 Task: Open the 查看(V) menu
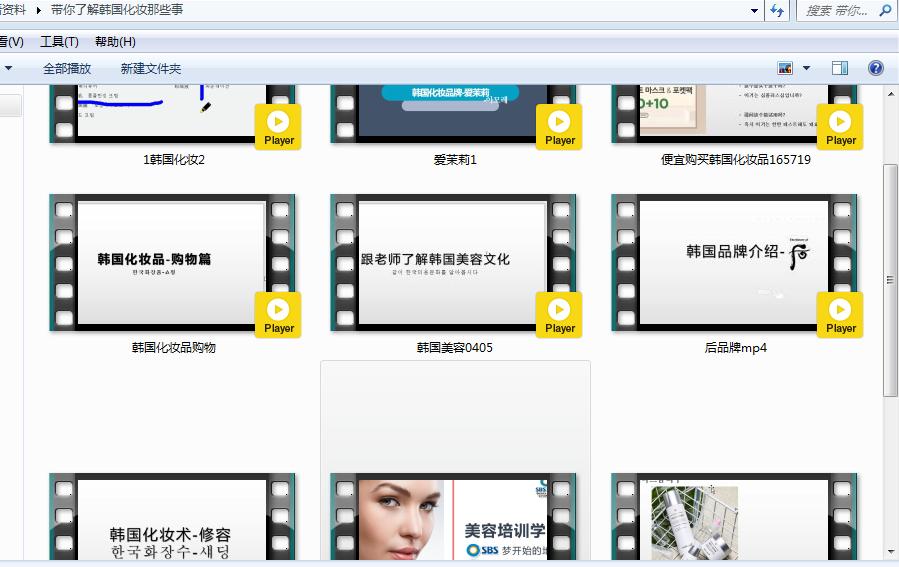click(x=11, y=42)
